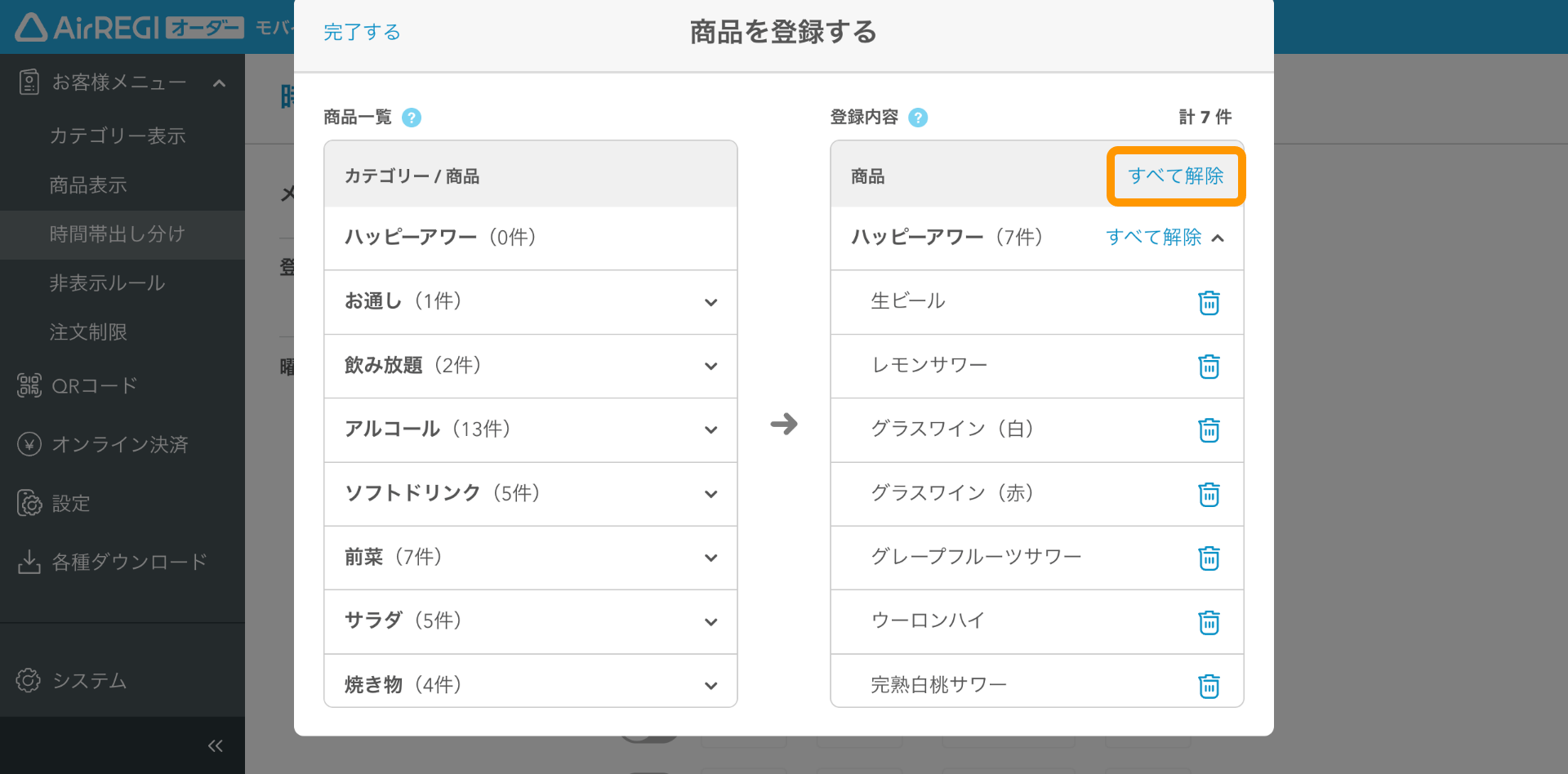Viewport: 1568px width, 774px height.
Task: Click highlighted すべて解除 in 商品 header
Action: click(1176, 176)
